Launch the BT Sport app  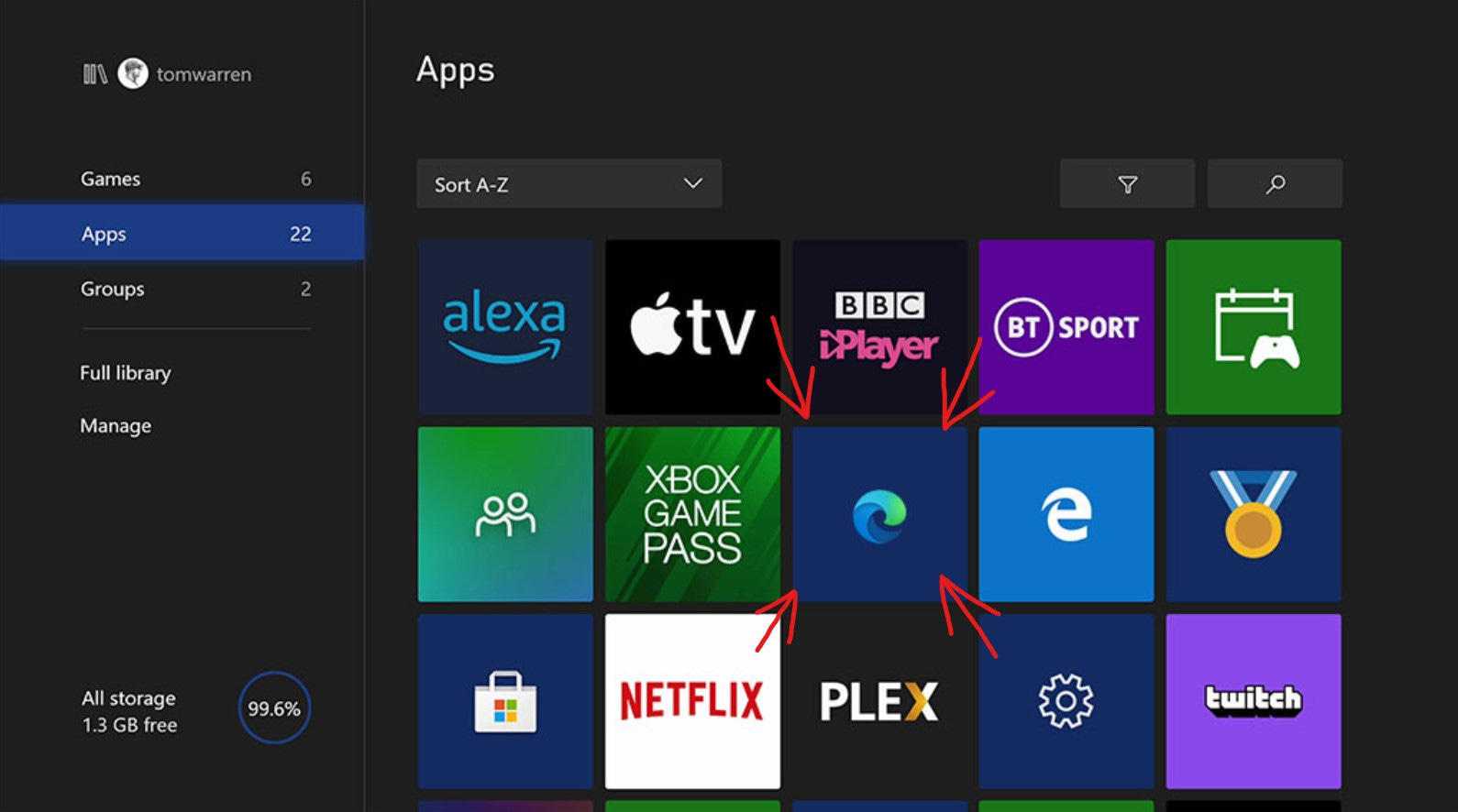[x=1066, y=327]
